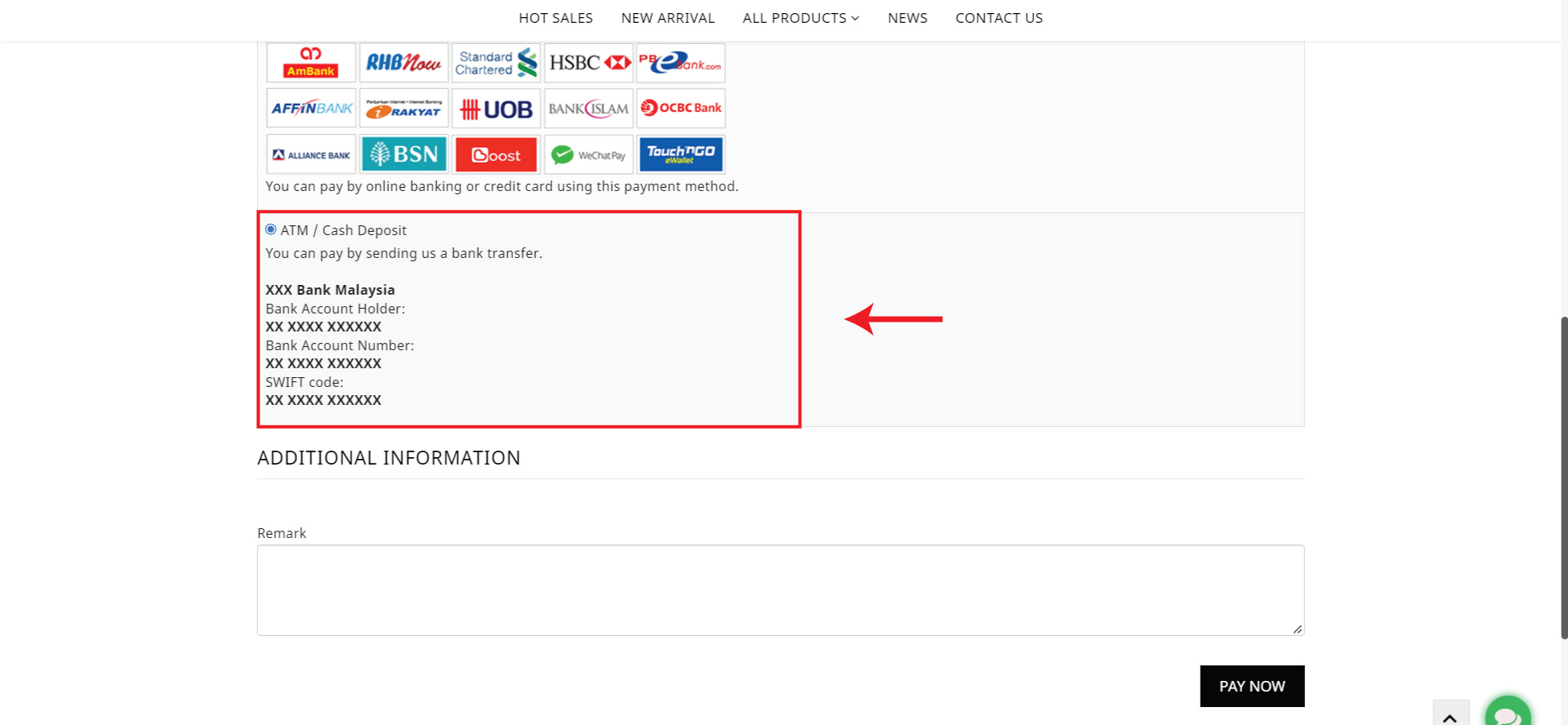Focus the Remark text area
This screenshot has width=1568, height=725.
[781, 590]
